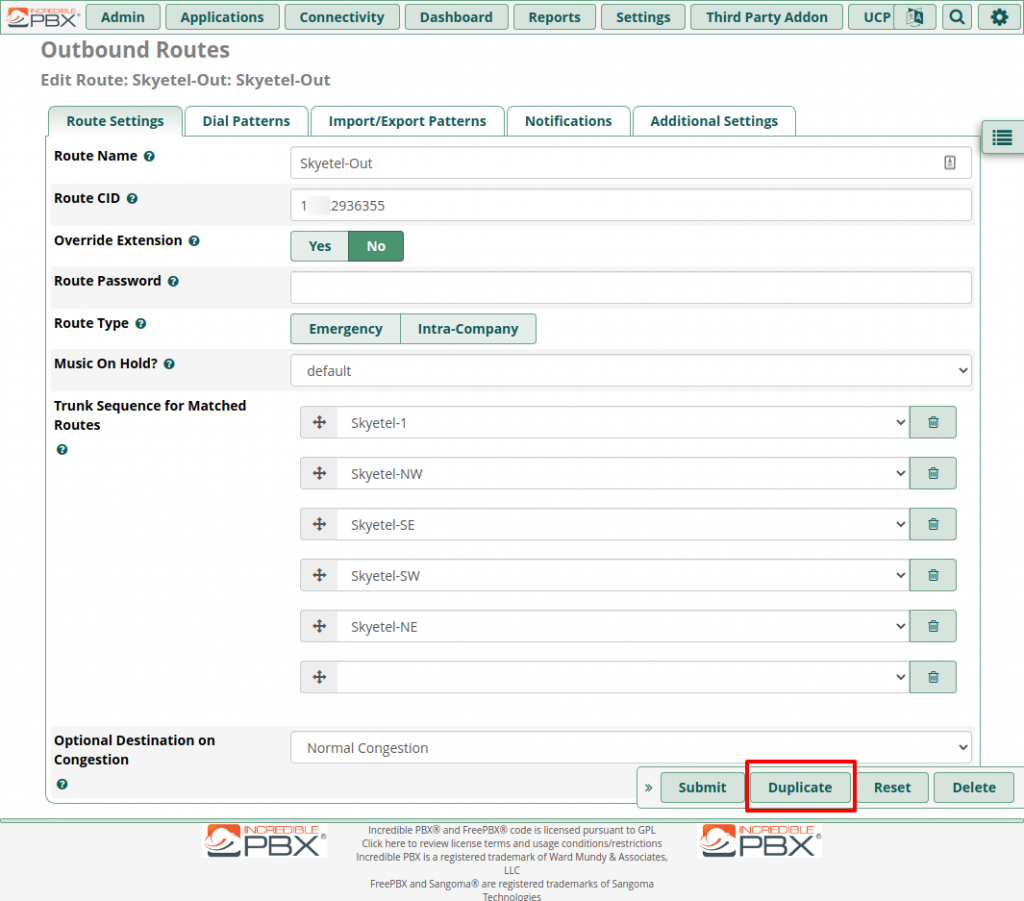Open the Skyetel-NW trunk dropdown
1024x901 pixels.
[623, 473]
